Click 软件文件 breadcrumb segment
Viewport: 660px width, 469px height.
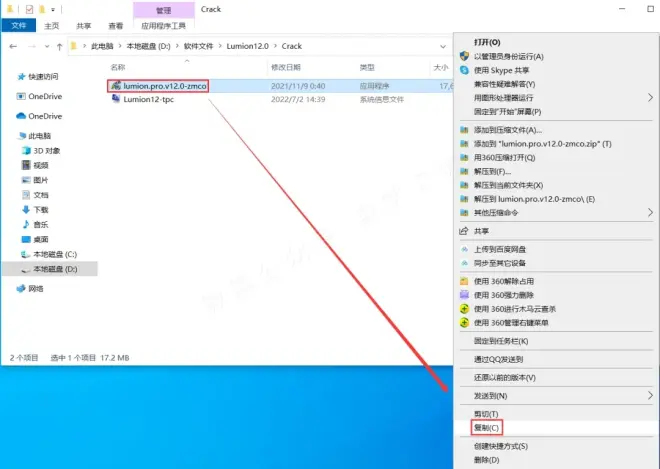click(199, 46)
